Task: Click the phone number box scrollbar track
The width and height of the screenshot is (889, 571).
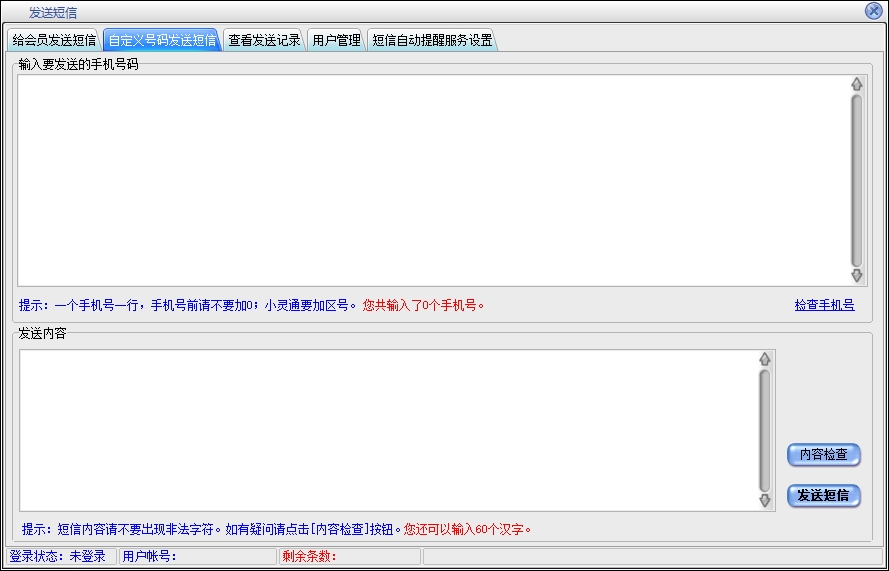Action: point(856,180)
